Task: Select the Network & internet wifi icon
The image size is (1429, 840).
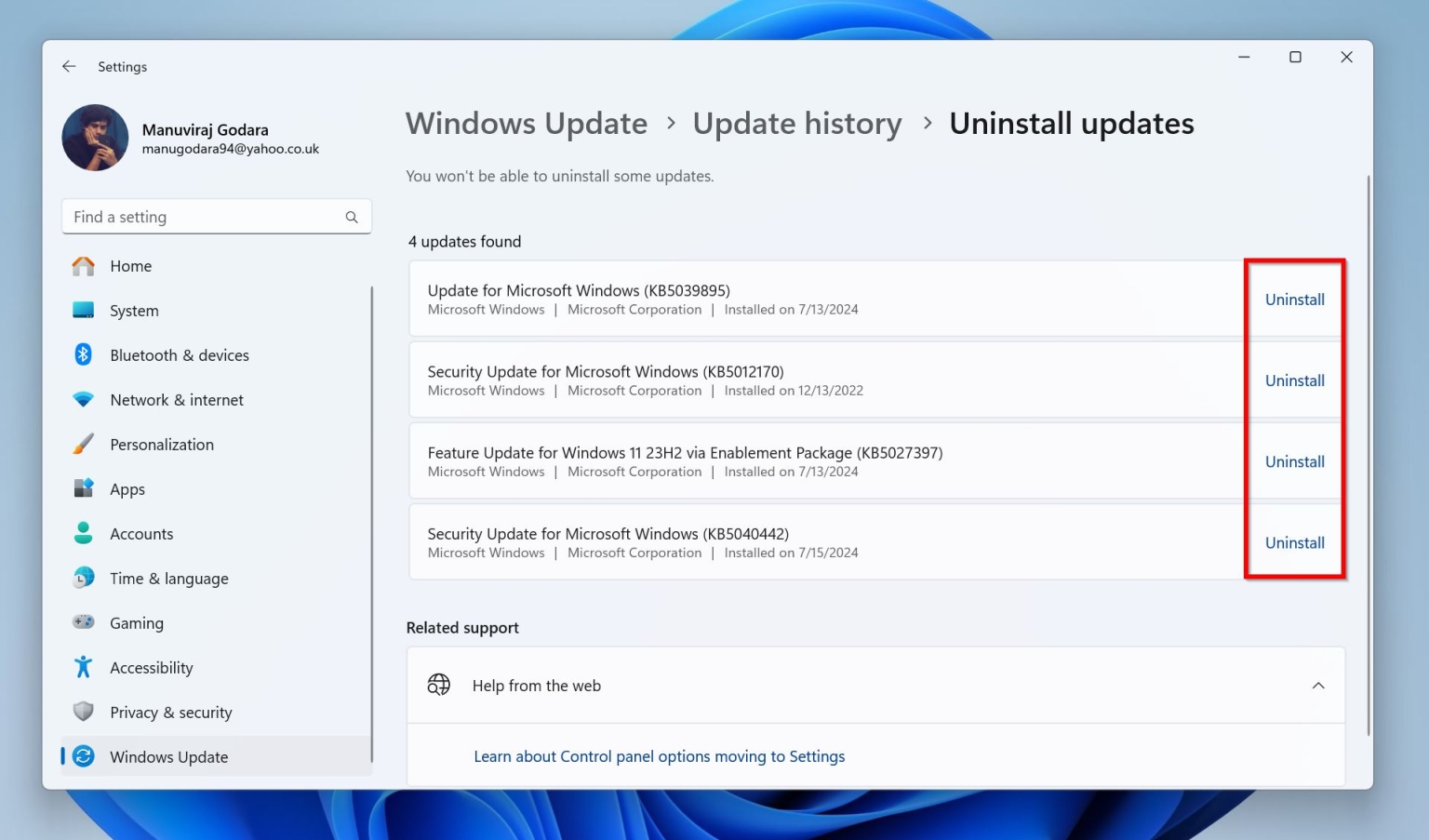Action: (x=84, y=399)
